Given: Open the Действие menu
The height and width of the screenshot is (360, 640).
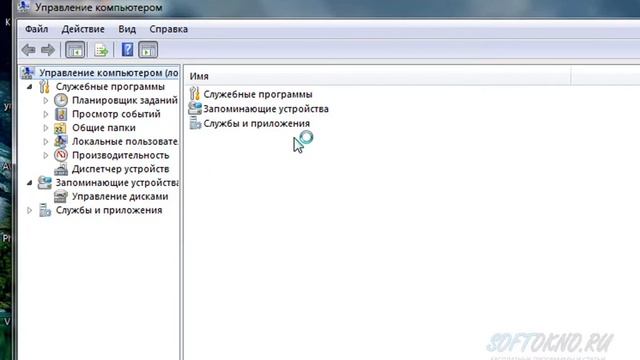Looking at the screenshot, I should [83, 29].
